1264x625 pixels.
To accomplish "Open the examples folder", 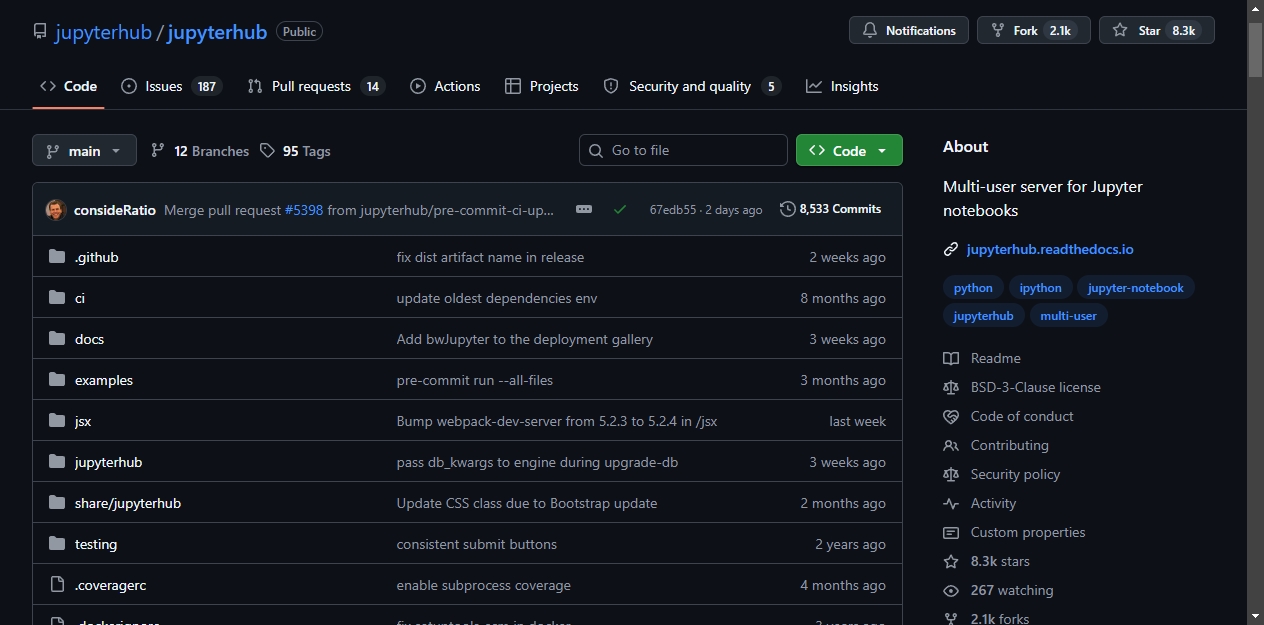I will [x=104, y=380].
